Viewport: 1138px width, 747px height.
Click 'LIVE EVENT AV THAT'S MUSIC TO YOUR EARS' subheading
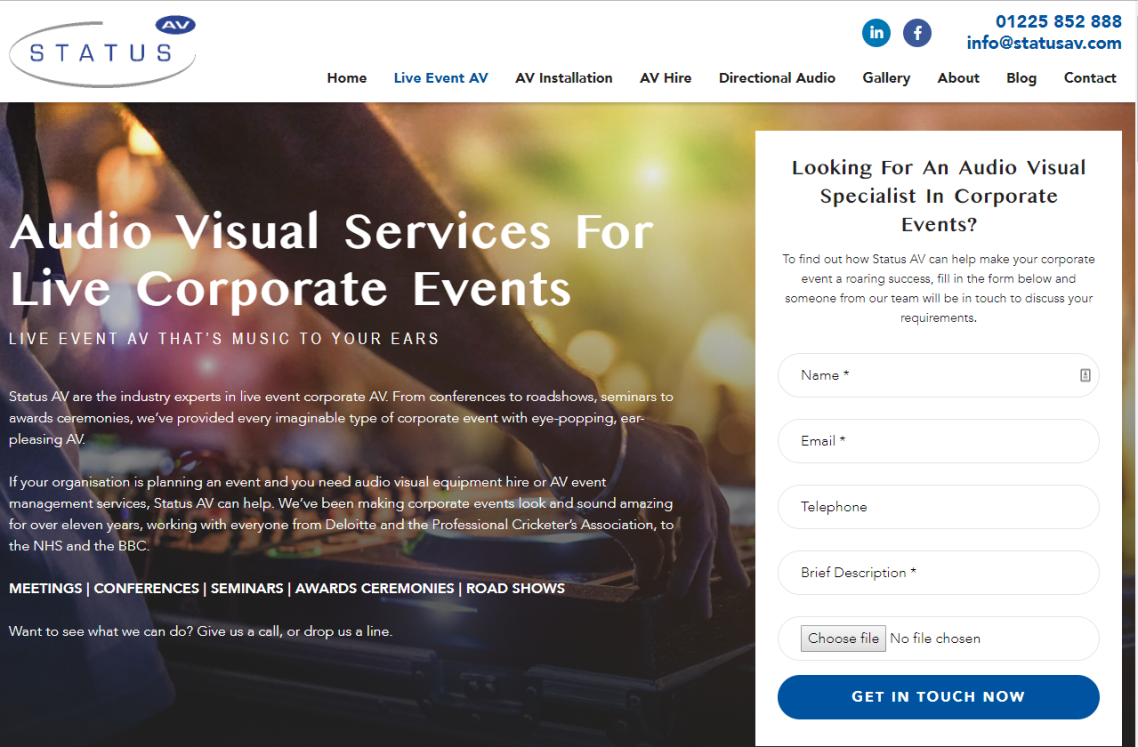point(224,338)
